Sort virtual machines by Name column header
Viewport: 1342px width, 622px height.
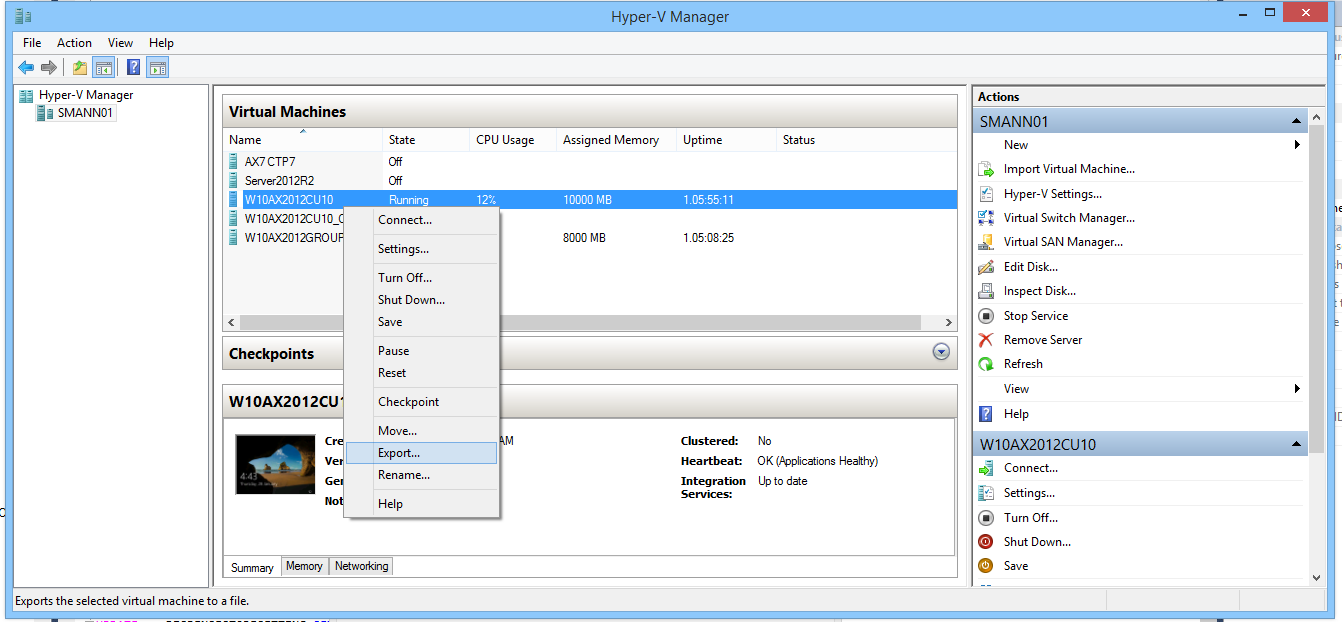click(x=303, y=140)
